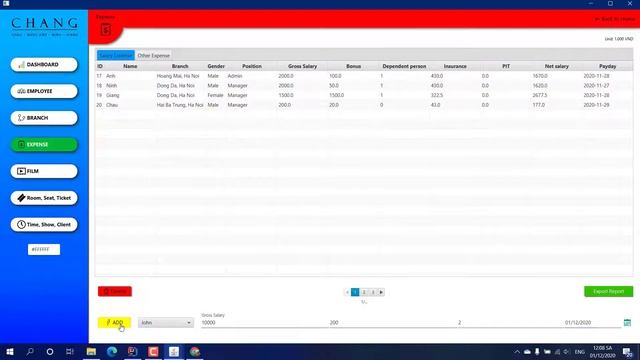Click the ENG language indicator
The image size is (640, 360).
[x=580, y=352]
